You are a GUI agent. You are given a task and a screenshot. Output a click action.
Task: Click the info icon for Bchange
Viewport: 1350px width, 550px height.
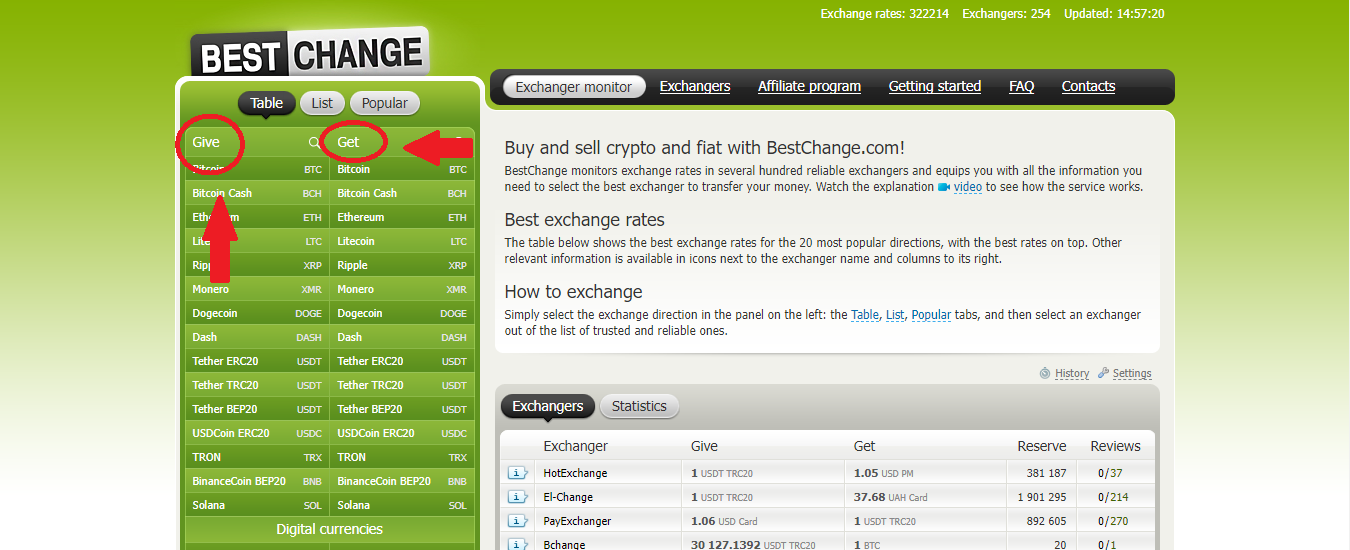(517, 544)
